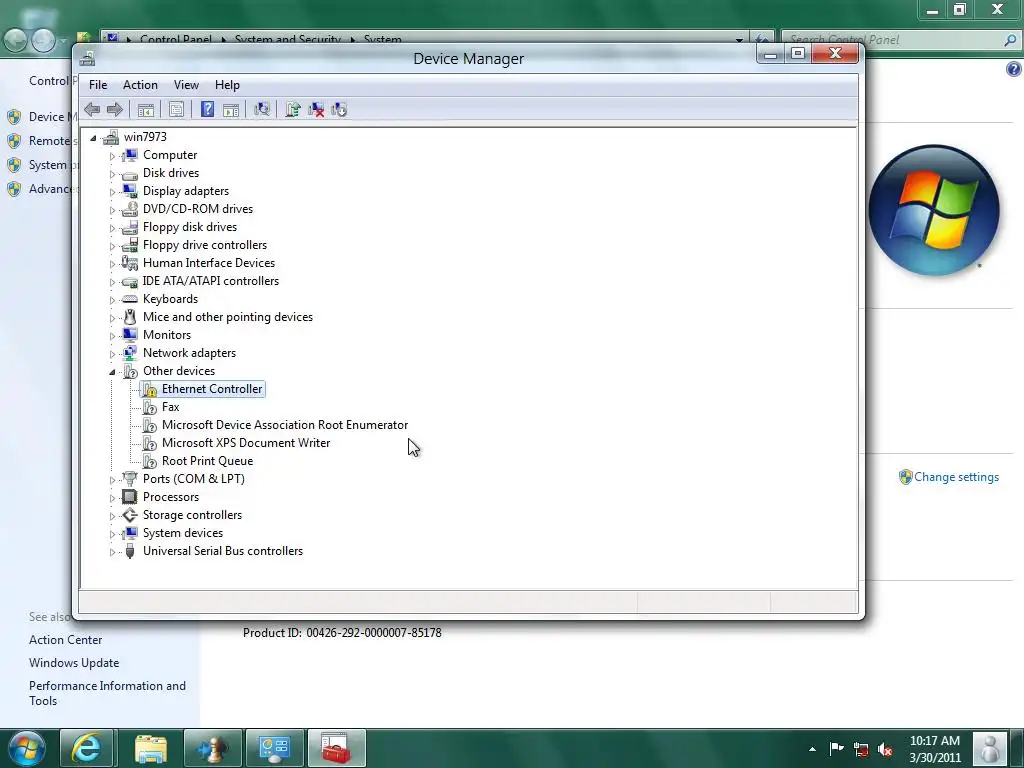
Task: Expand the Computer category
Action: (x=112, y=156)
